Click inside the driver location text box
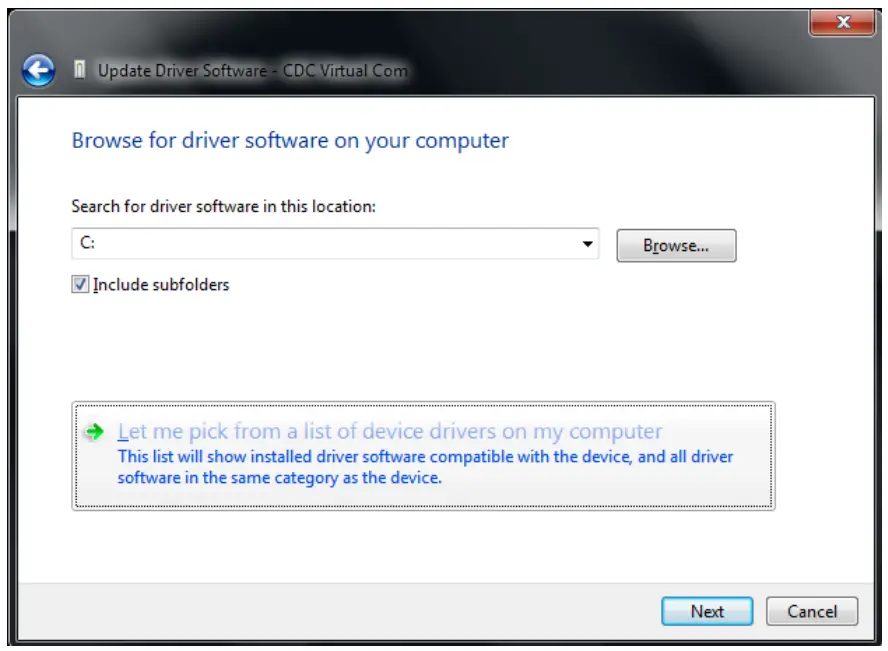Screen dimensions: 888x651 pyautogui.click(x=300, y=245)
